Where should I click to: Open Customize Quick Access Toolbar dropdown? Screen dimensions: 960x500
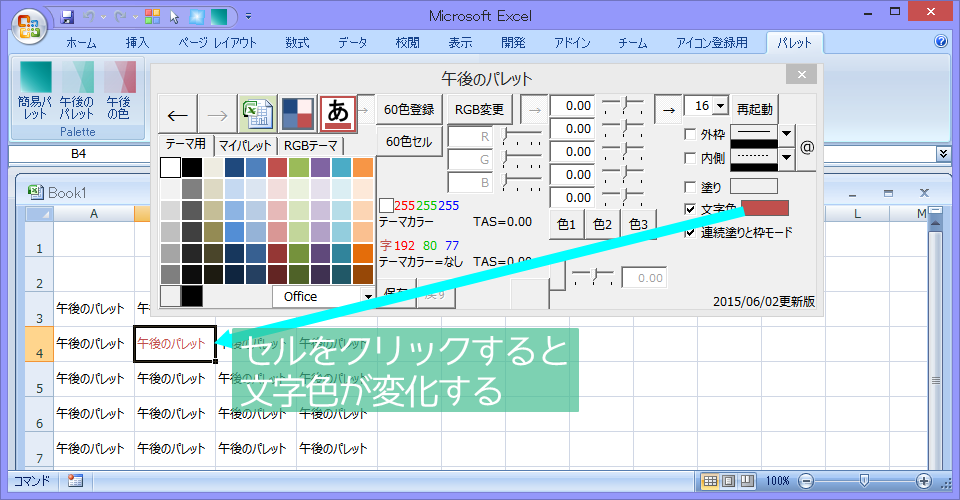tap(249, 17)
